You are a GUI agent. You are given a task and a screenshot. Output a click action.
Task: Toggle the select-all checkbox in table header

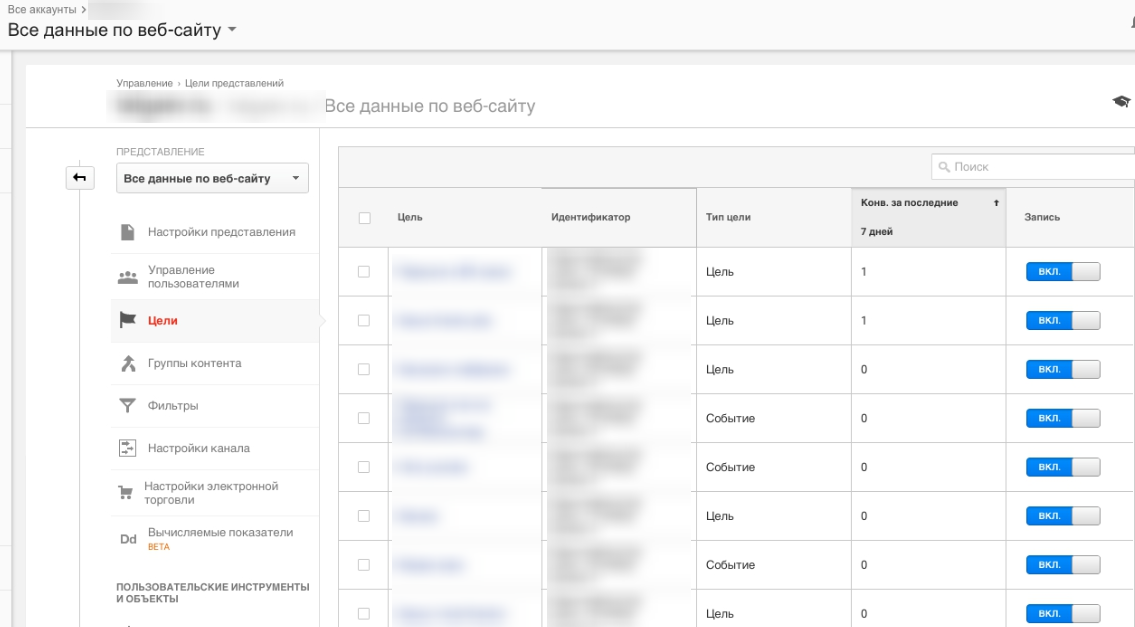pos(364,218)
